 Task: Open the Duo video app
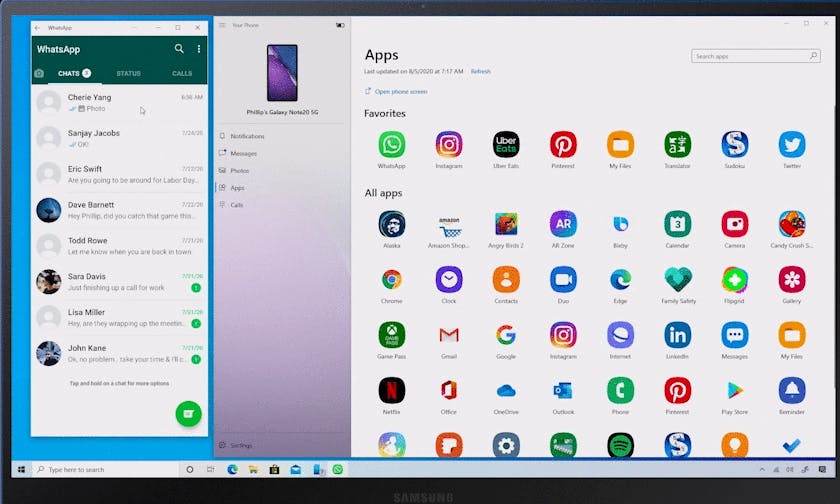coord(563,280)
